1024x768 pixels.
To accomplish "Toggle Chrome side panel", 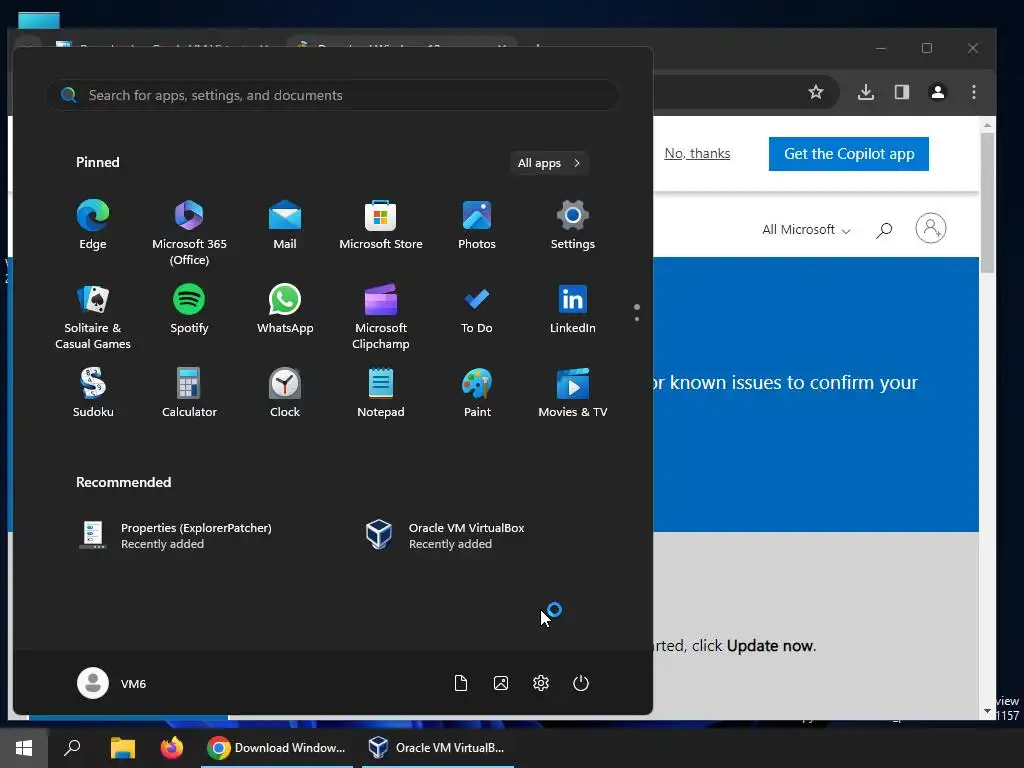I will (x=902, y=92).
